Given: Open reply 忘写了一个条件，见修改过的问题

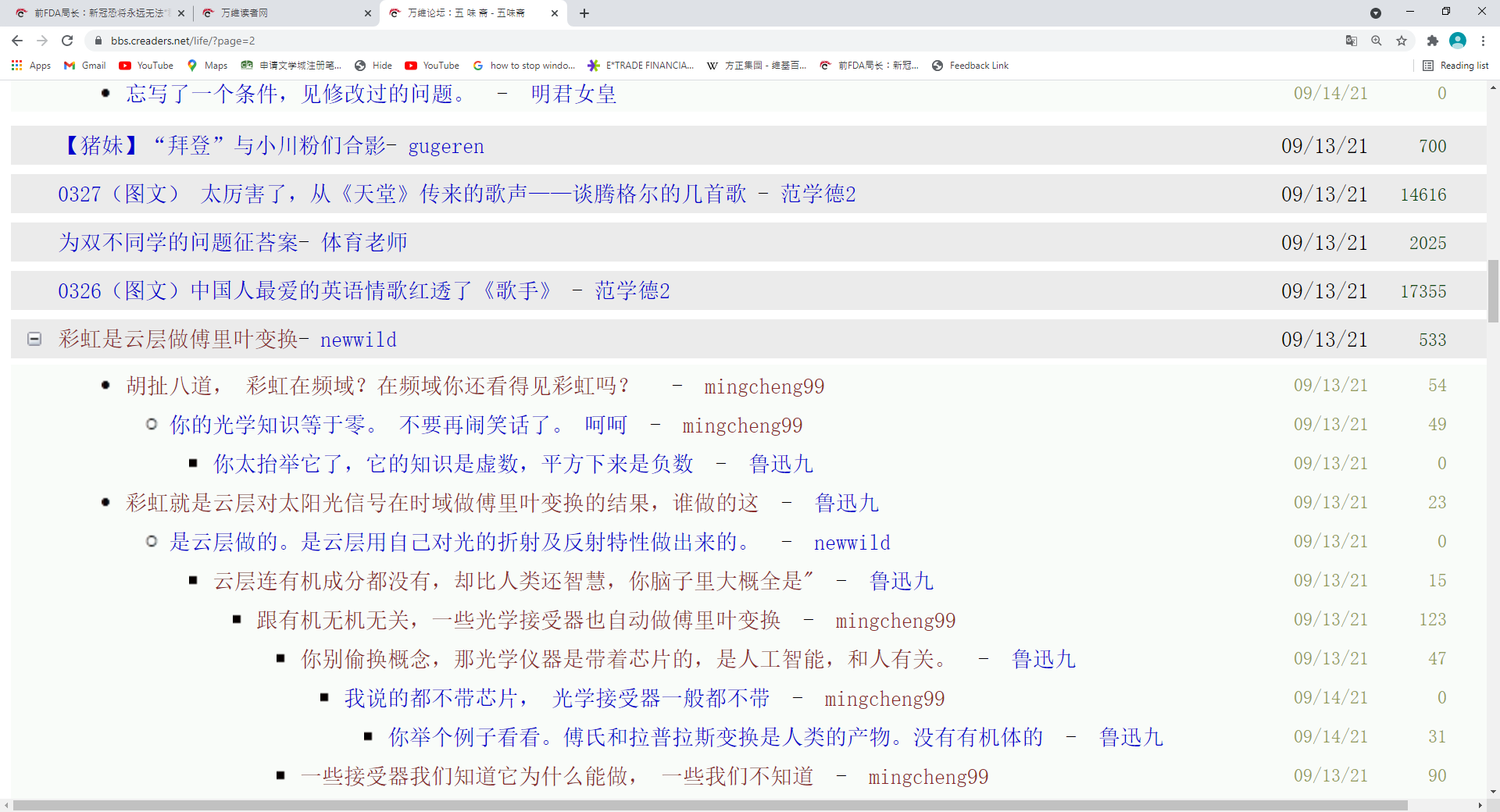Looking at the screenshot, I should (295, 94).
